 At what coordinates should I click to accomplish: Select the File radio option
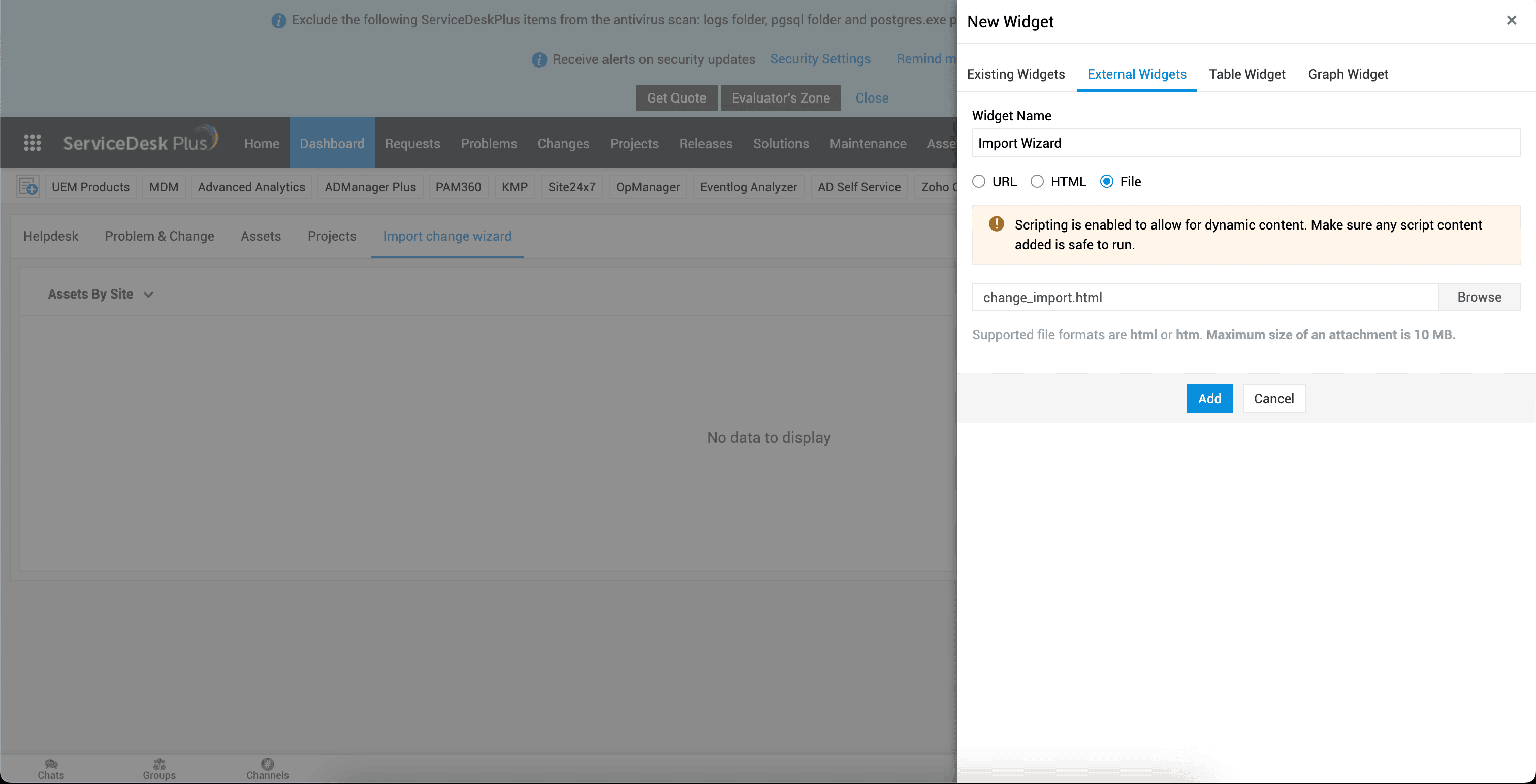(x=1107, y=182)
